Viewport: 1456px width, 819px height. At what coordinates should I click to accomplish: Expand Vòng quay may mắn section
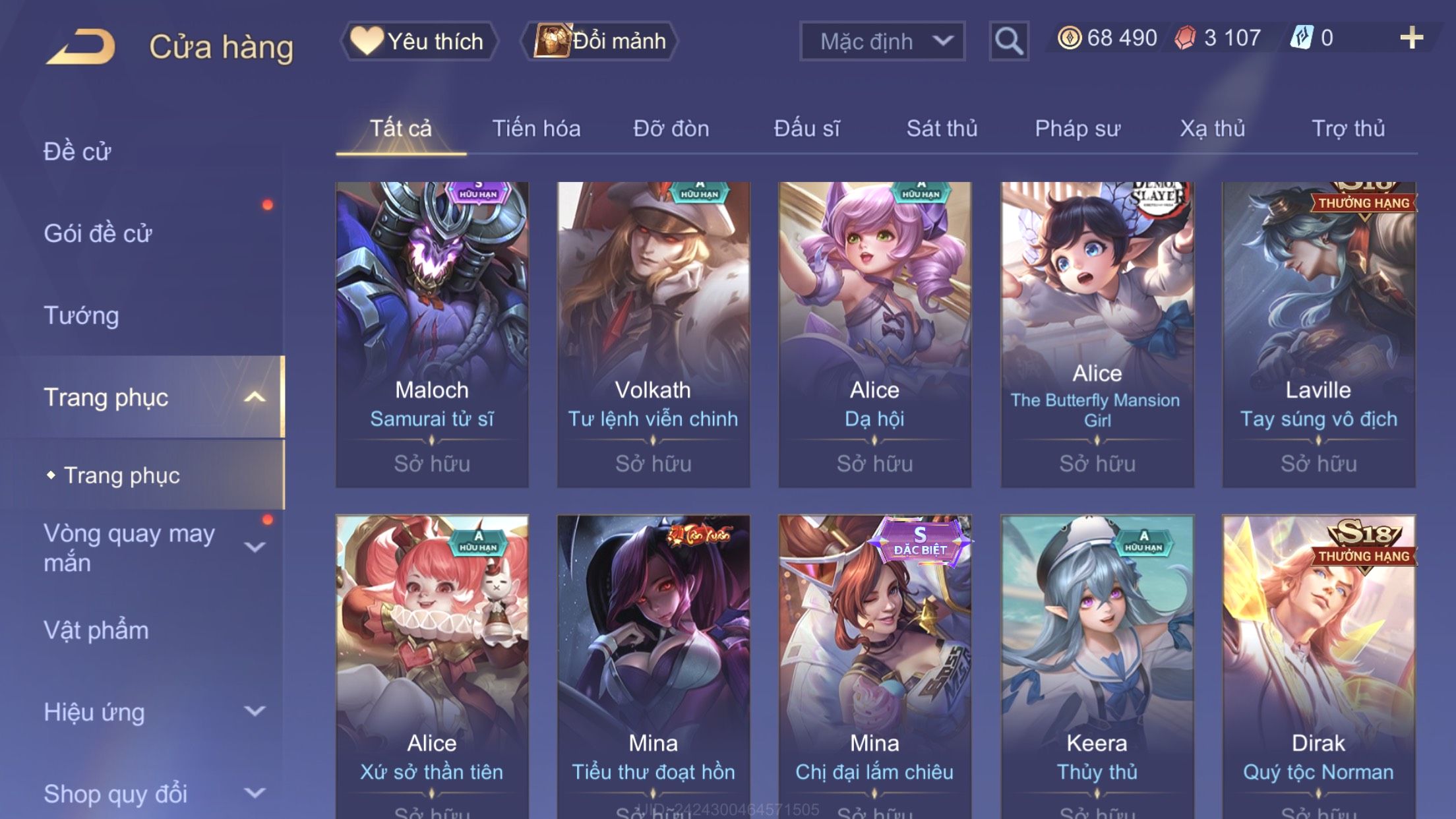tap(255, 547)
